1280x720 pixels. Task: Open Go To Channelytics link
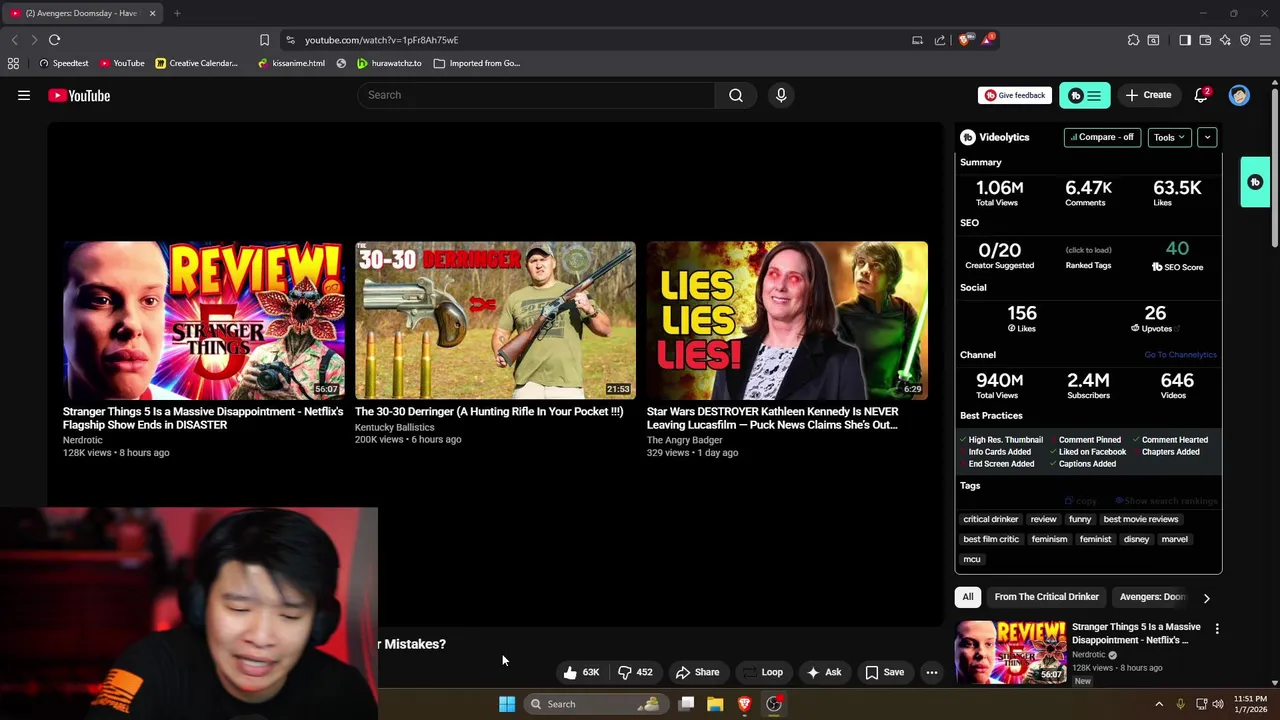(x=1180, y=355)
